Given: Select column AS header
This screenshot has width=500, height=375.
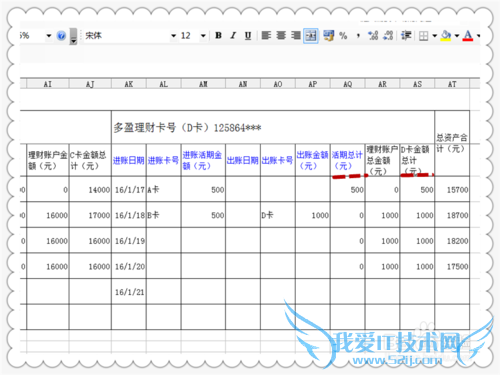Looking at the screenshot, I should tap(417, 84).
